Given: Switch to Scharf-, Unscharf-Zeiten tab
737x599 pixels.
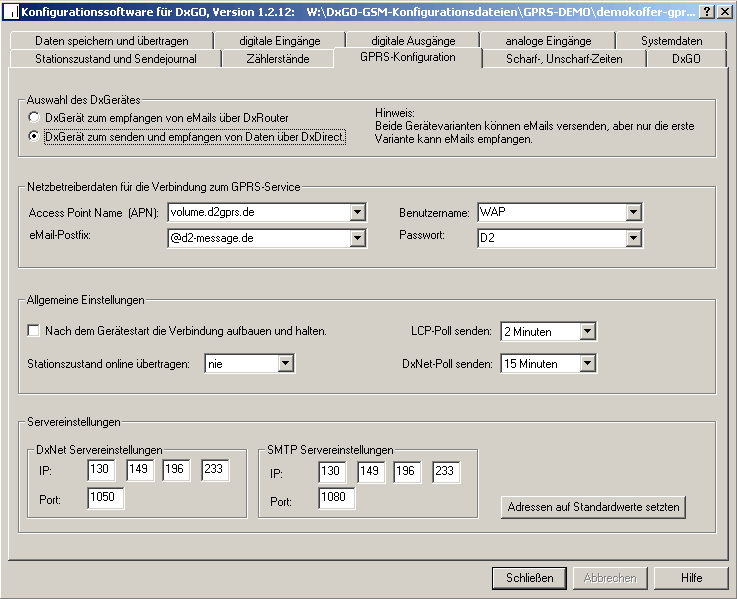Looking at the screenshot, I should [562, 59].
